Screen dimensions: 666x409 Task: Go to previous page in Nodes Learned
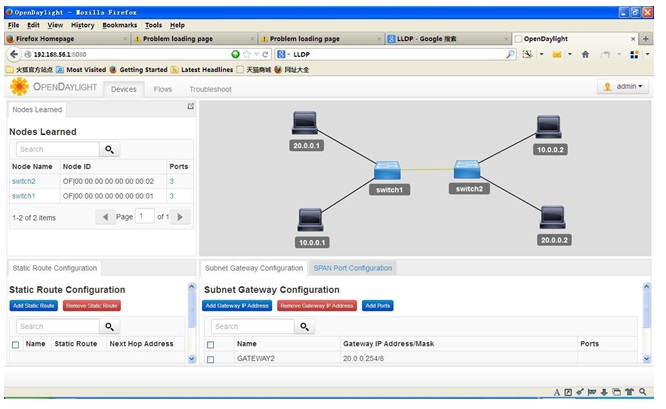pos(105,217)
